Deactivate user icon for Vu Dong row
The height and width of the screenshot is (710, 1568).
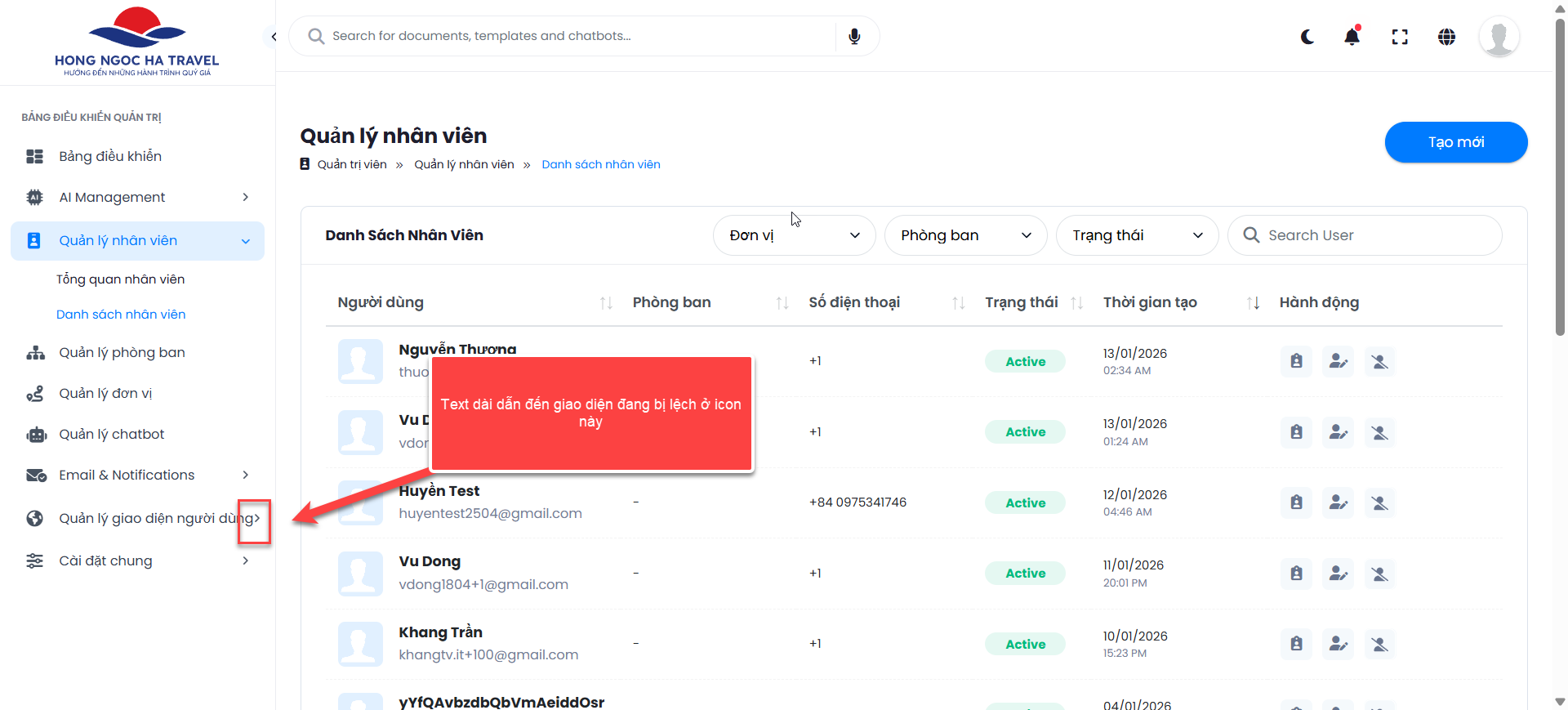(x=1379, y=574)
